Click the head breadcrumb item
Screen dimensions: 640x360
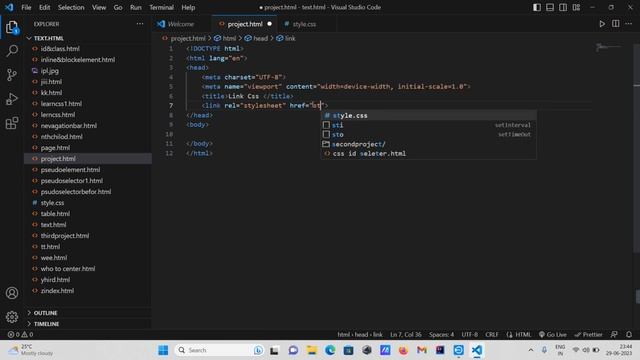pyautogui.click(x=256, y=38)
